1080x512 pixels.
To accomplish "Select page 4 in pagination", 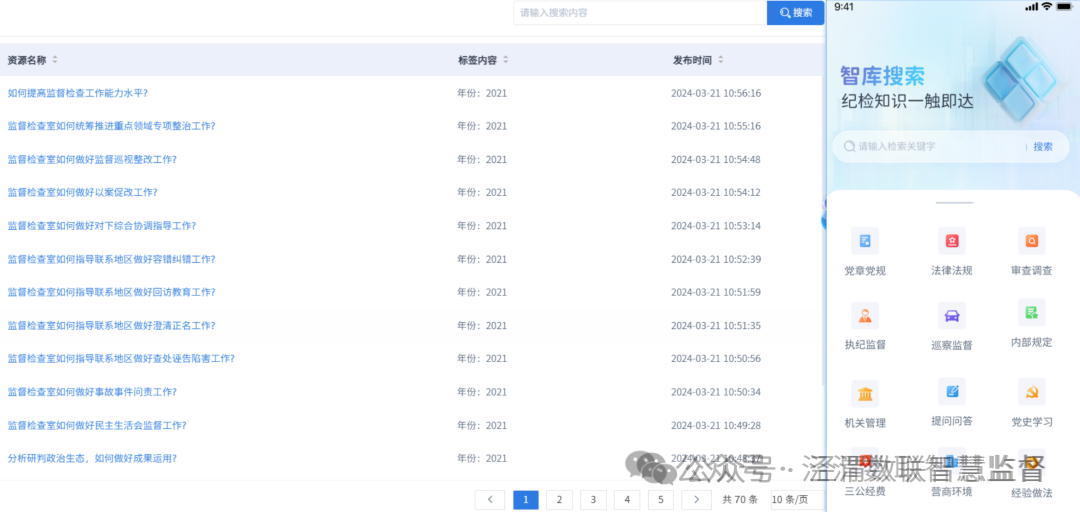I will tap(627, 500).
